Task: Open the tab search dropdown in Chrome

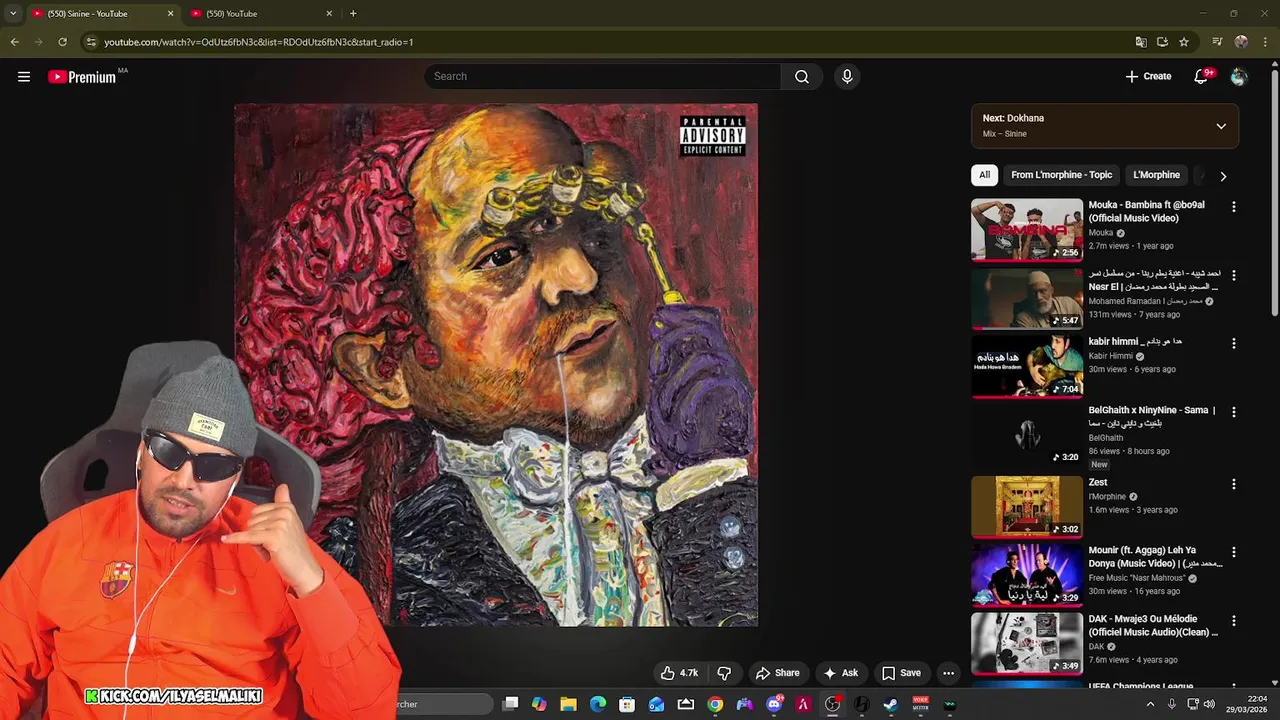Action: [13, 13]
